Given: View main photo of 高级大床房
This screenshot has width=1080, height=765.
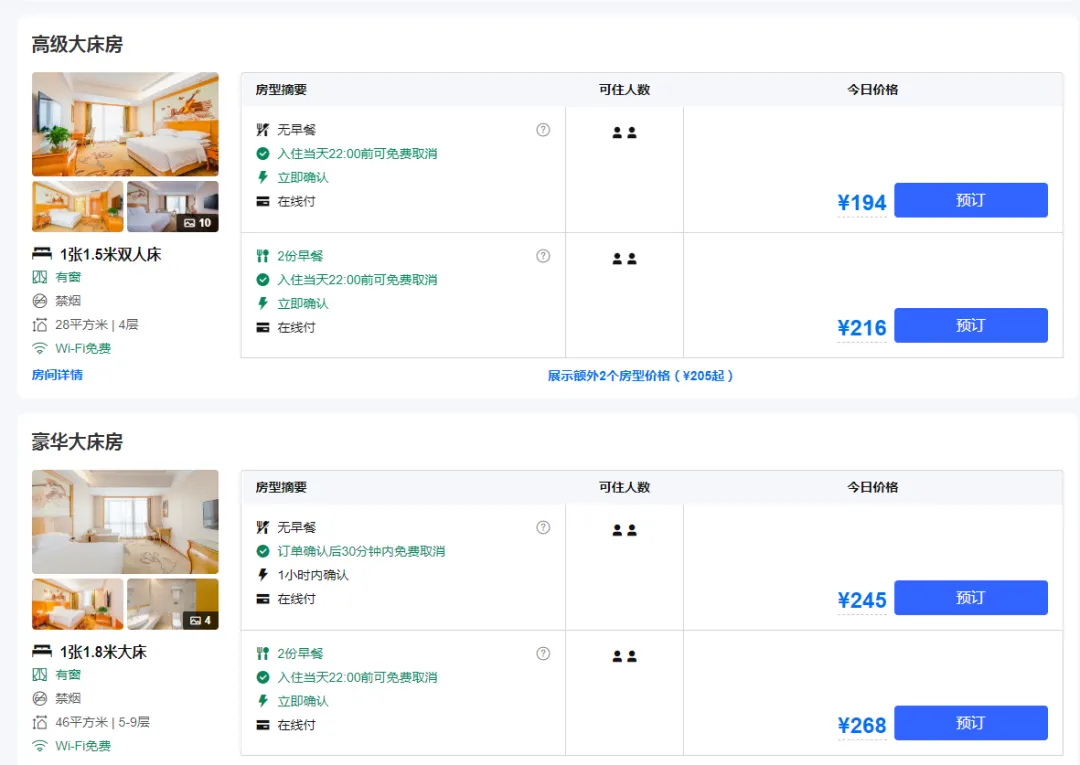Looking at the screenshot, I should point(125,124).
